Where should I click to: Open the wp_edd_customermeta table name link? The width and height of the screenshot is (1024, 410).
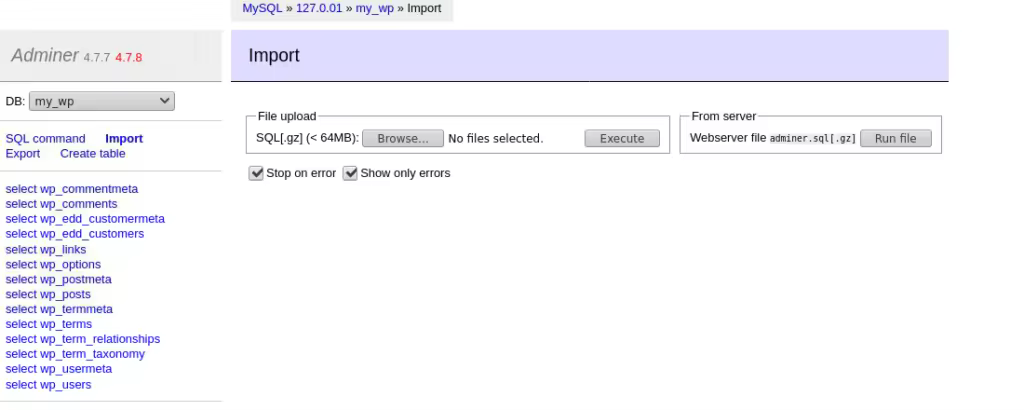[x=103, y=219]
